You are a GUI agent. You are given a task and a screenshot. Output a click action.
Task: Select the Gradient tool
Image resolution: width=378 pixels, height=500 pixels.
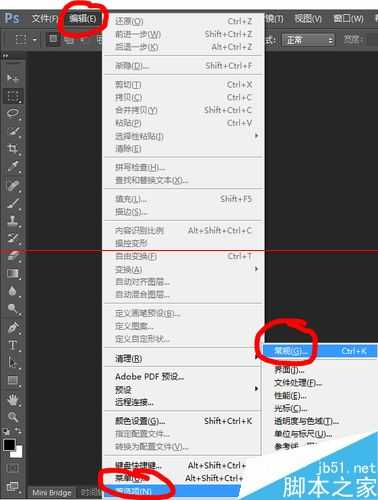[x=13, y=274]
